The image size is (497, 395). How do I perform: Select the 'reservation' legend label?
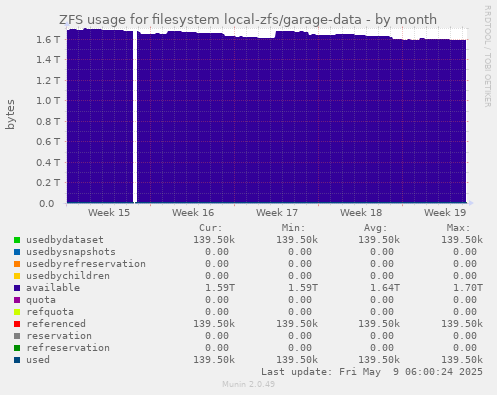point(59,336)
